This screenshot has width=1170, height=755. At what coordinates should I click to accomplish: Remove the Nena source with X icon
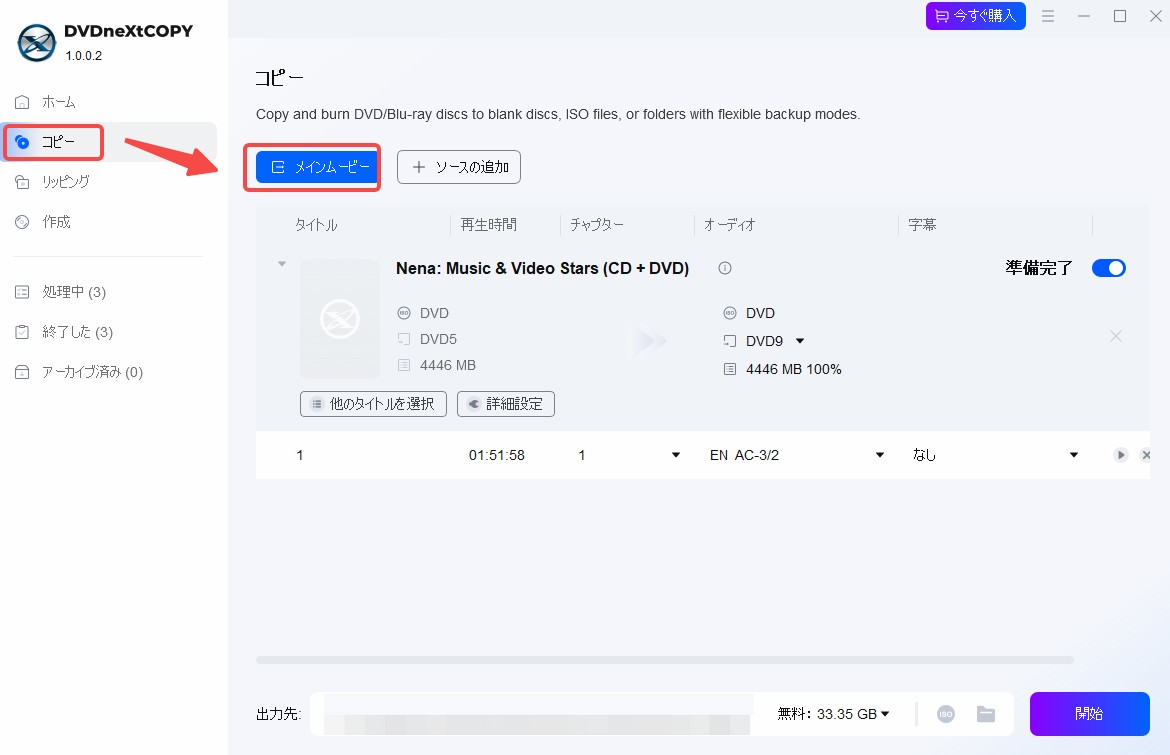[x=1116, y=336]
